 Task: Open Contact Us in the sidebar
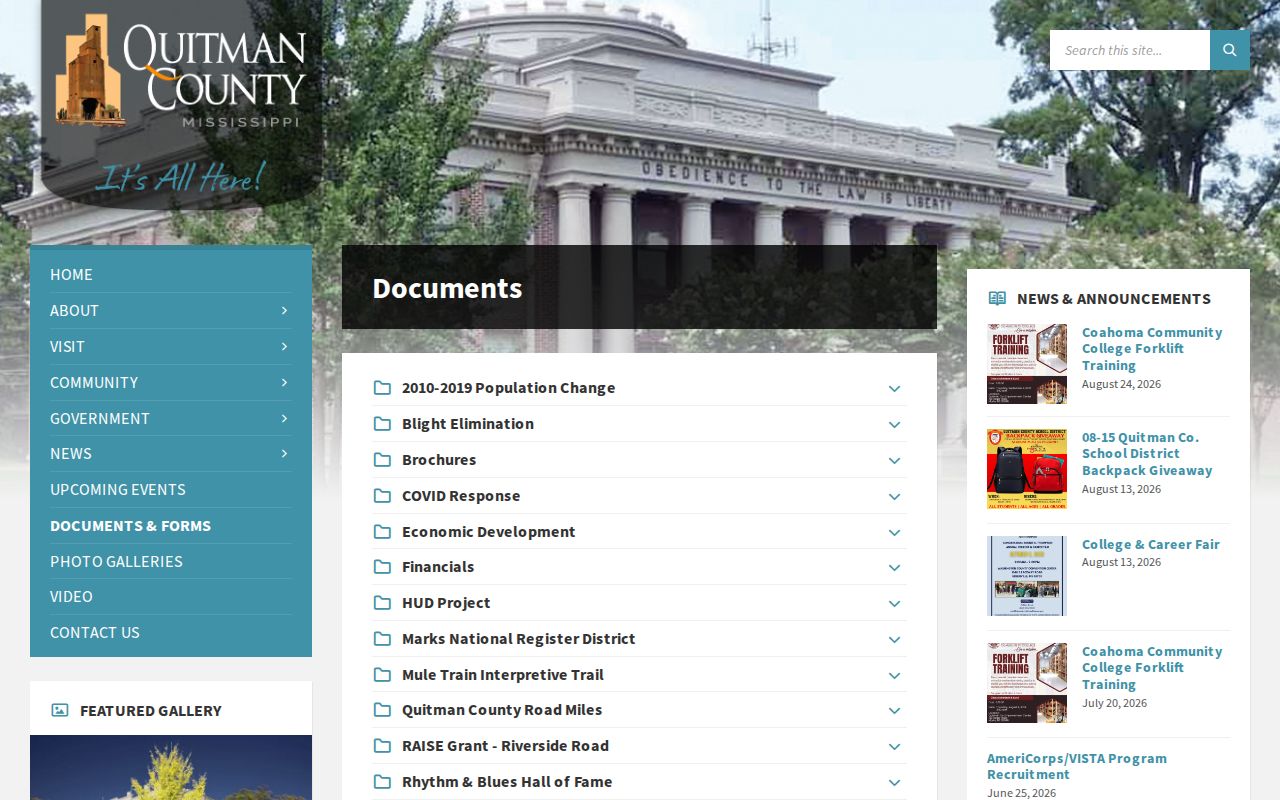click(95, 632)
